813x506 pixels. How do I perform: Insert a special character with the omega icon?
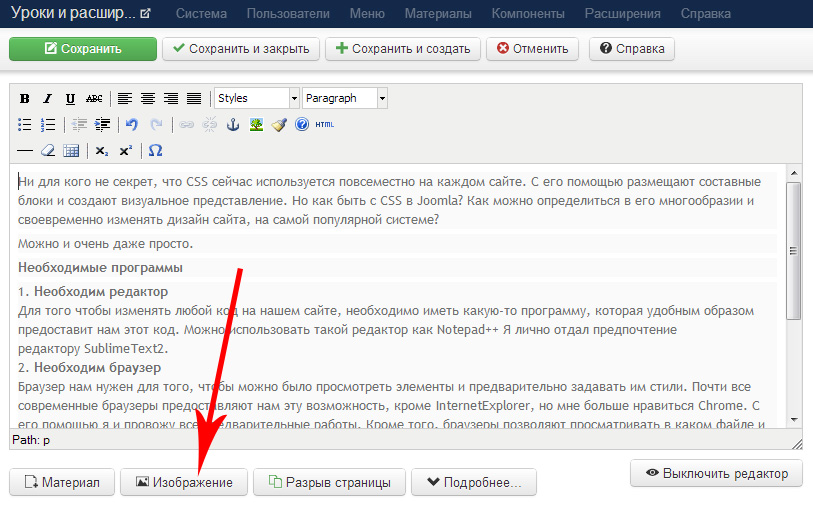pos(155,151)
